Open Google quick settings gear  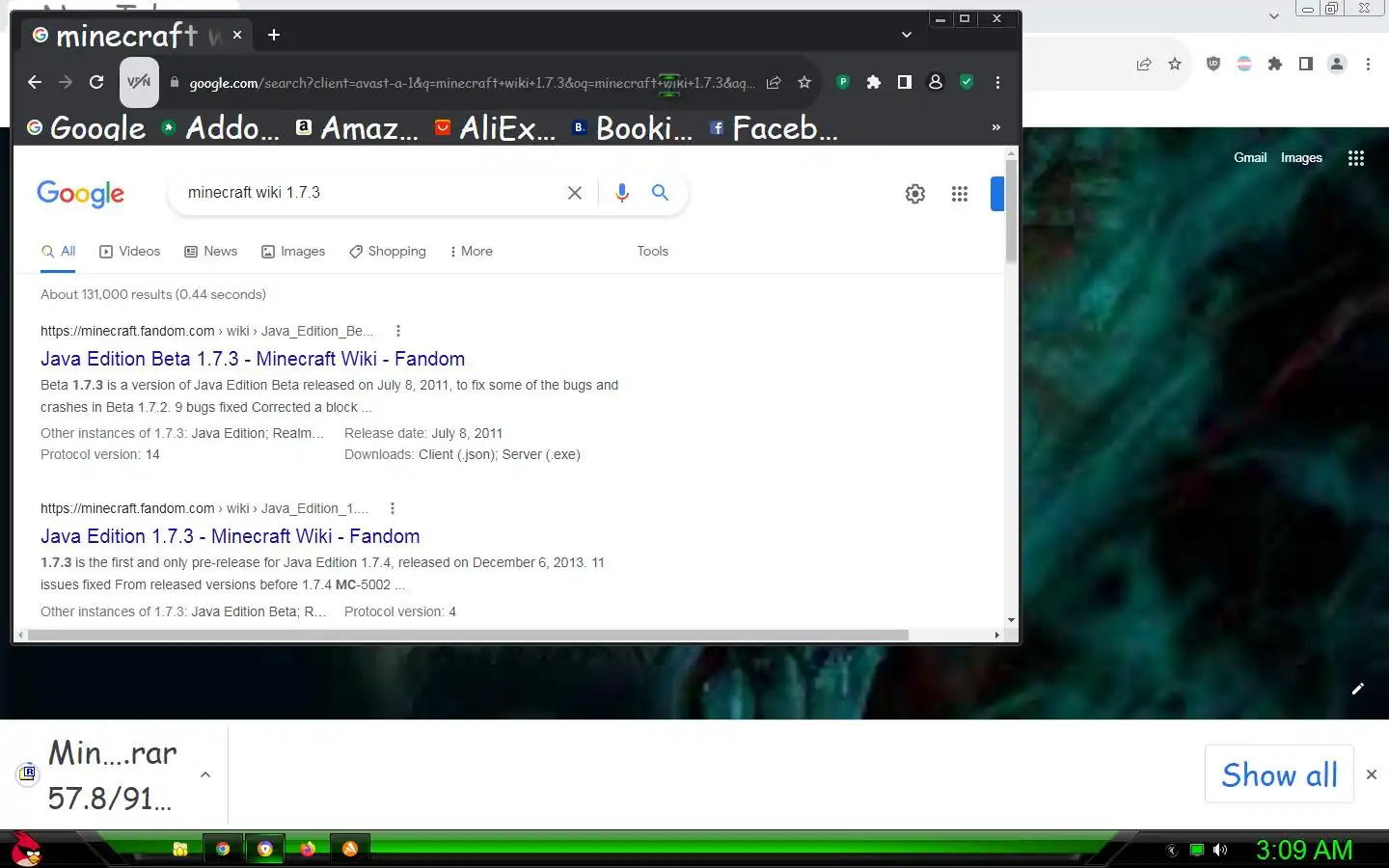[x=915, y=194]
